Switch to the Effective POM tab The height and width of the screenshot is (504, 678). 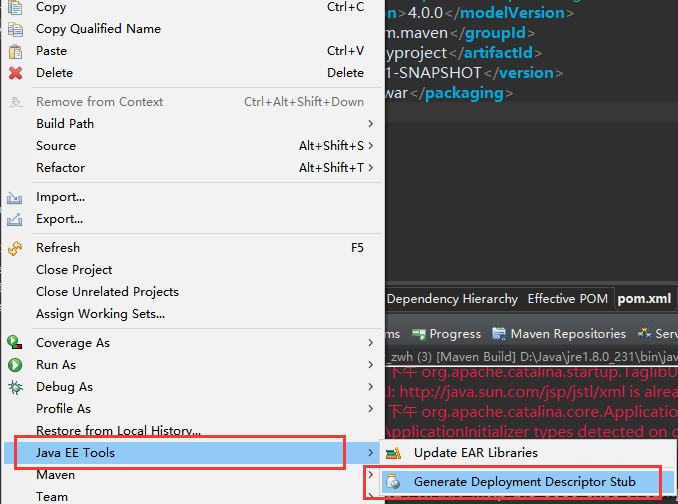[x=568, y=299]
